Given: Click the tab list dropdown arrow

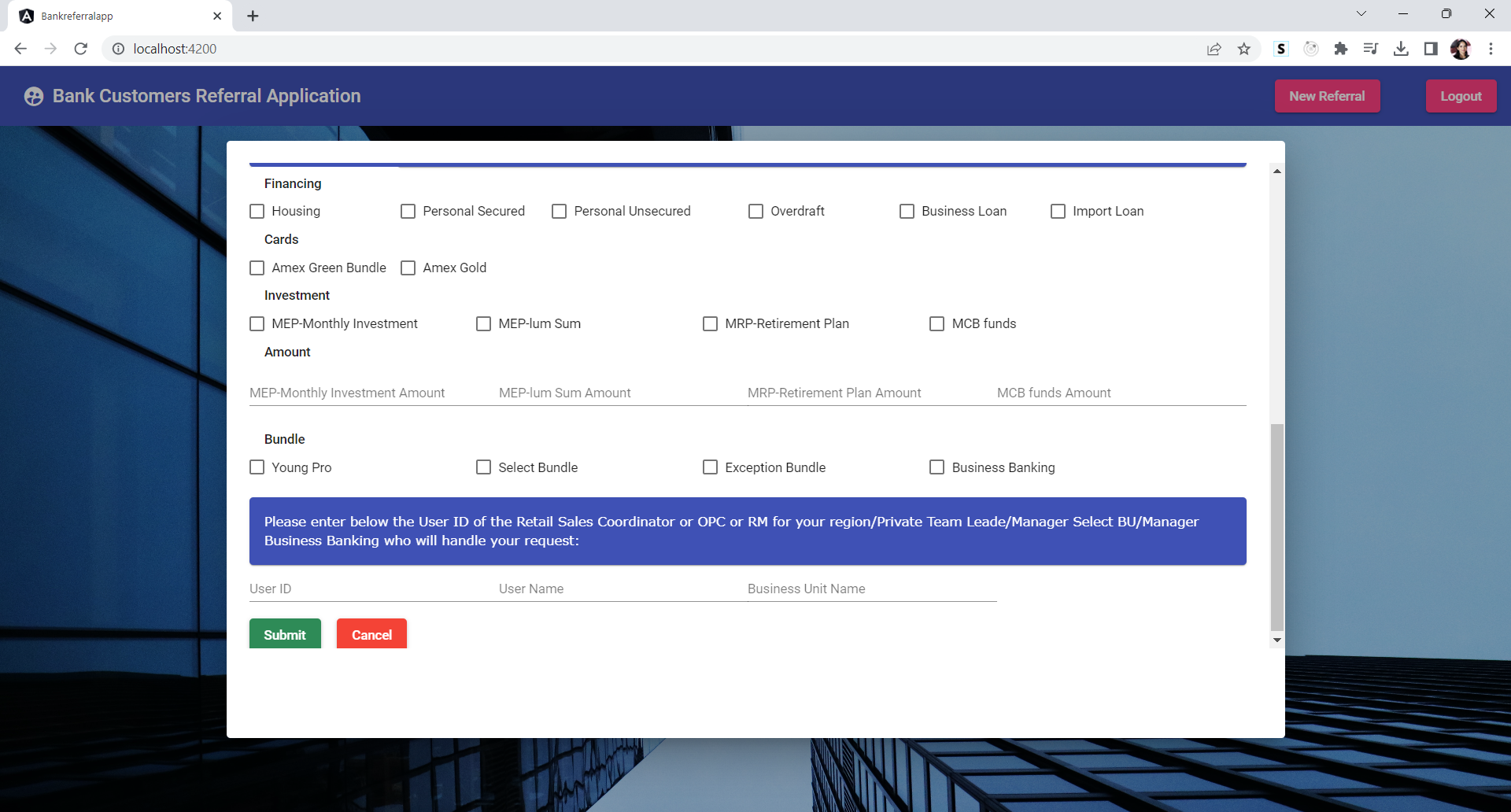Looking at the screenshot, I should point(1362,13).
